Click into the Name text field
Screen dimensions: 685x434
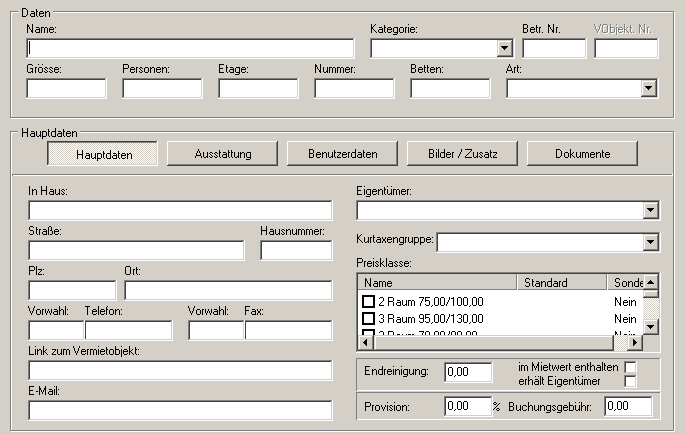pyautogui.click(x=190, y=48)
